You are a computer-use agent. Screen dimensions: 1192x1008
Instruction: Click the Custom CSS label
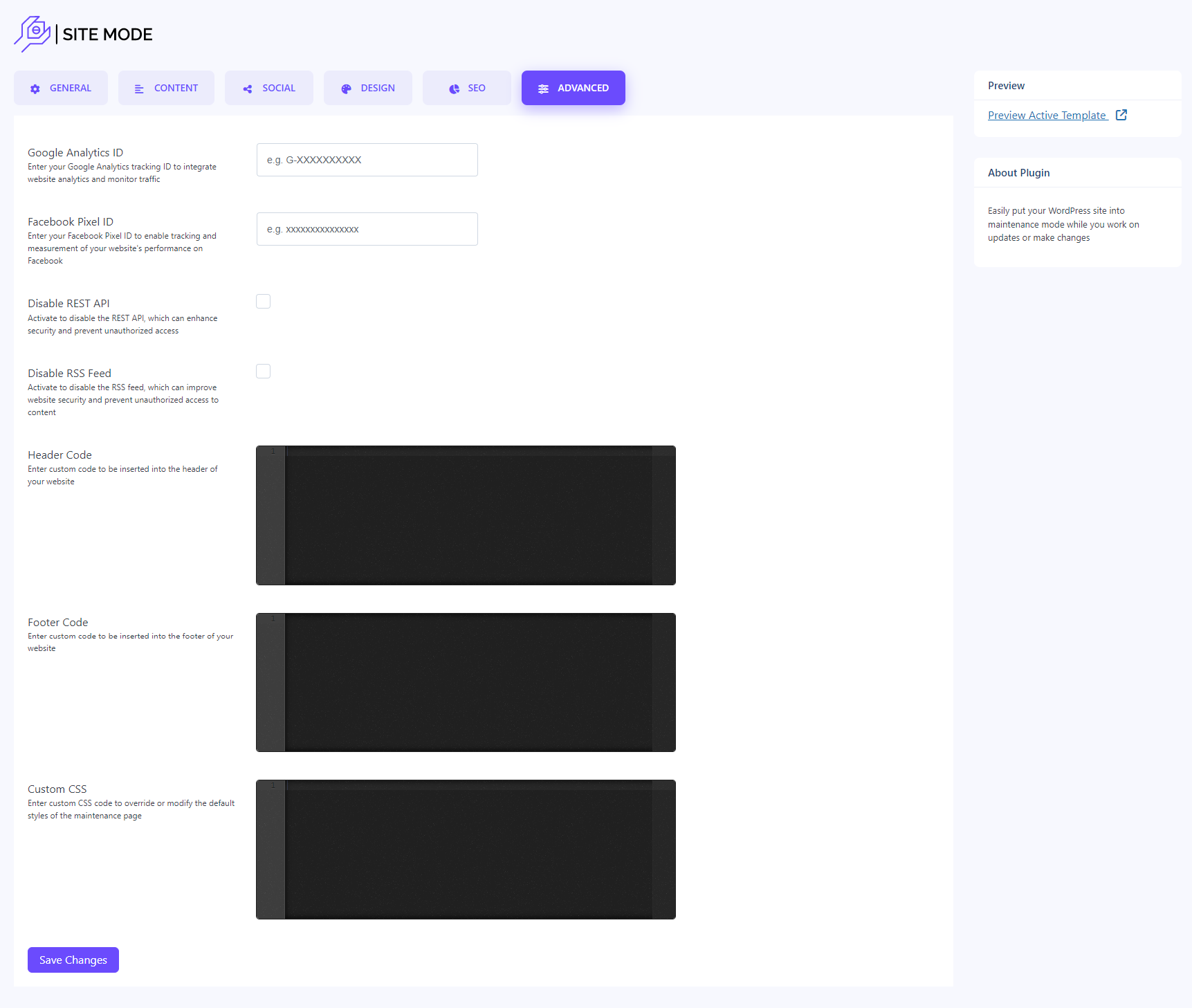[57, 789]
